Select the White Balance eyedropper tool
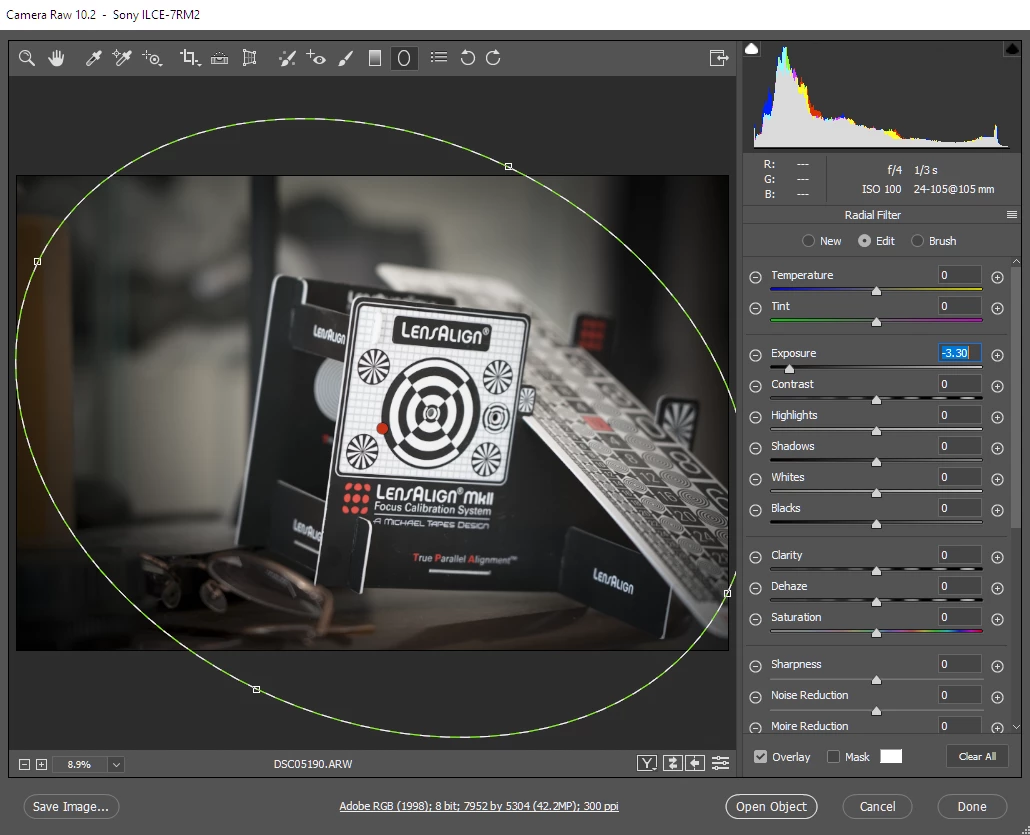The image size is (1030, 835). (x=93, y=58)
